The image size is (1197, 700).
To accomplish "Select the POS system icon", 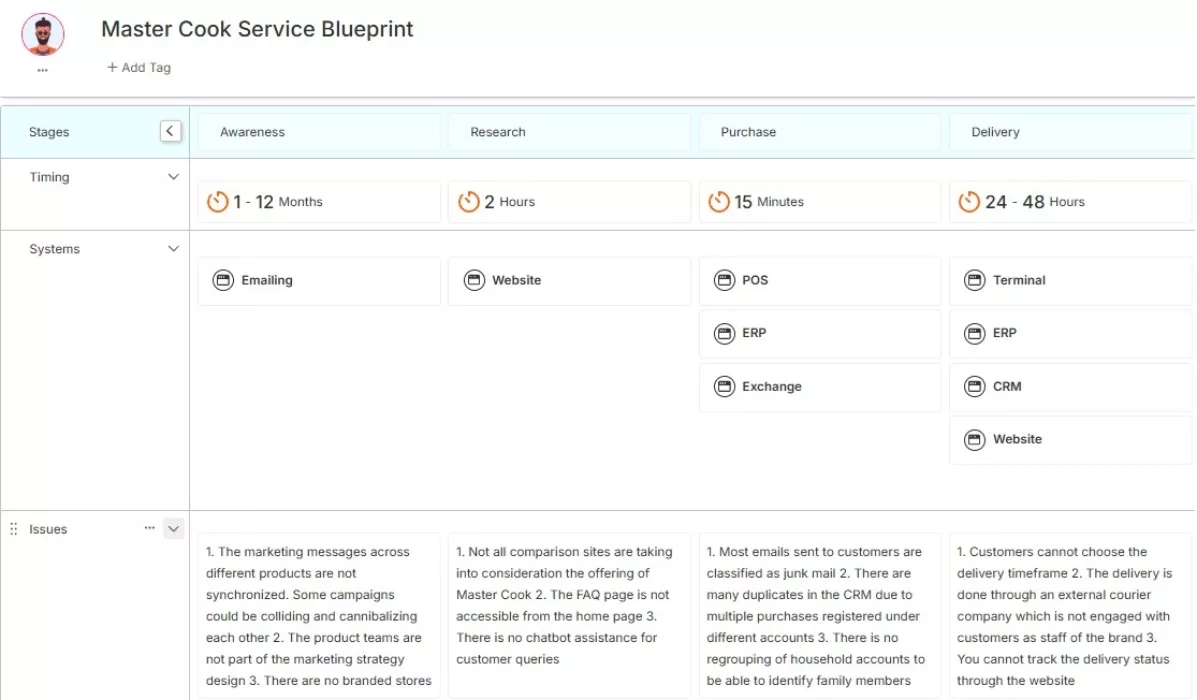I will (x=724, y=280).
